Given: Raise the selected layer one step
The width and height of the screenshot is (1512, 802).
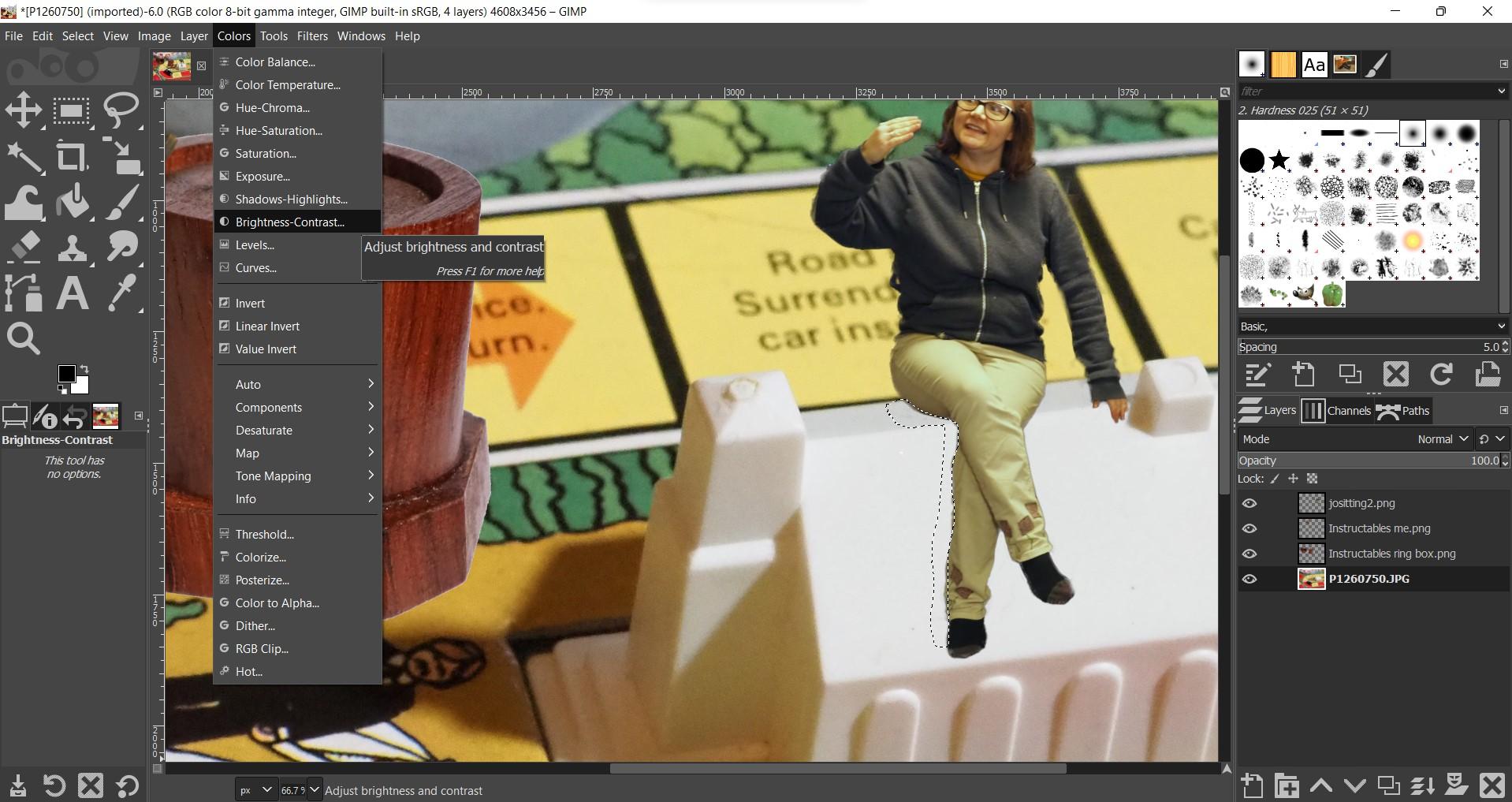Looking at the screenshot, I should [x=1321, y=785].
